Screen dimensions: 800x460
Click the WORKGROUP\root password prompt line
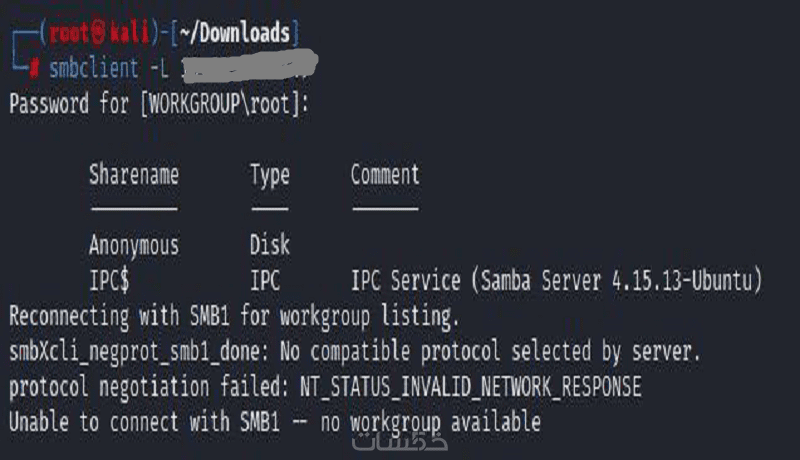pos(158,104)
